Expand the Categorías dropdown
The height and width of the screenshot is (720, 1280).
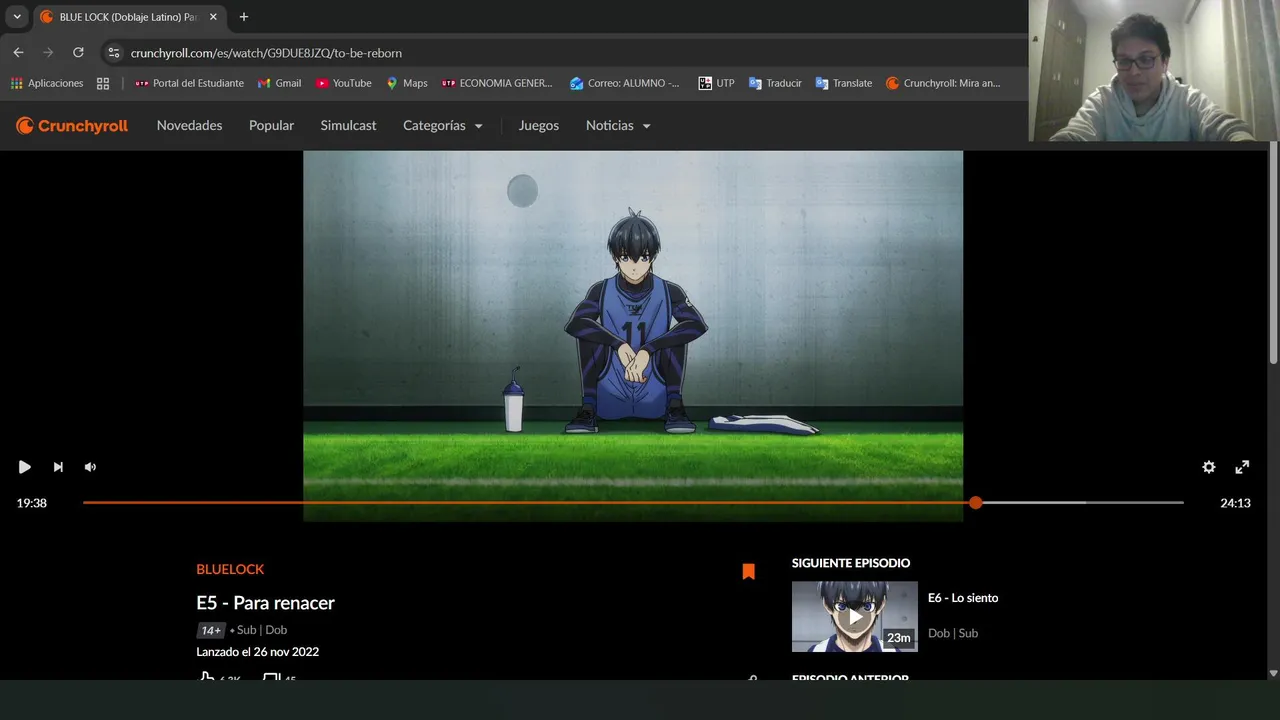442,125
